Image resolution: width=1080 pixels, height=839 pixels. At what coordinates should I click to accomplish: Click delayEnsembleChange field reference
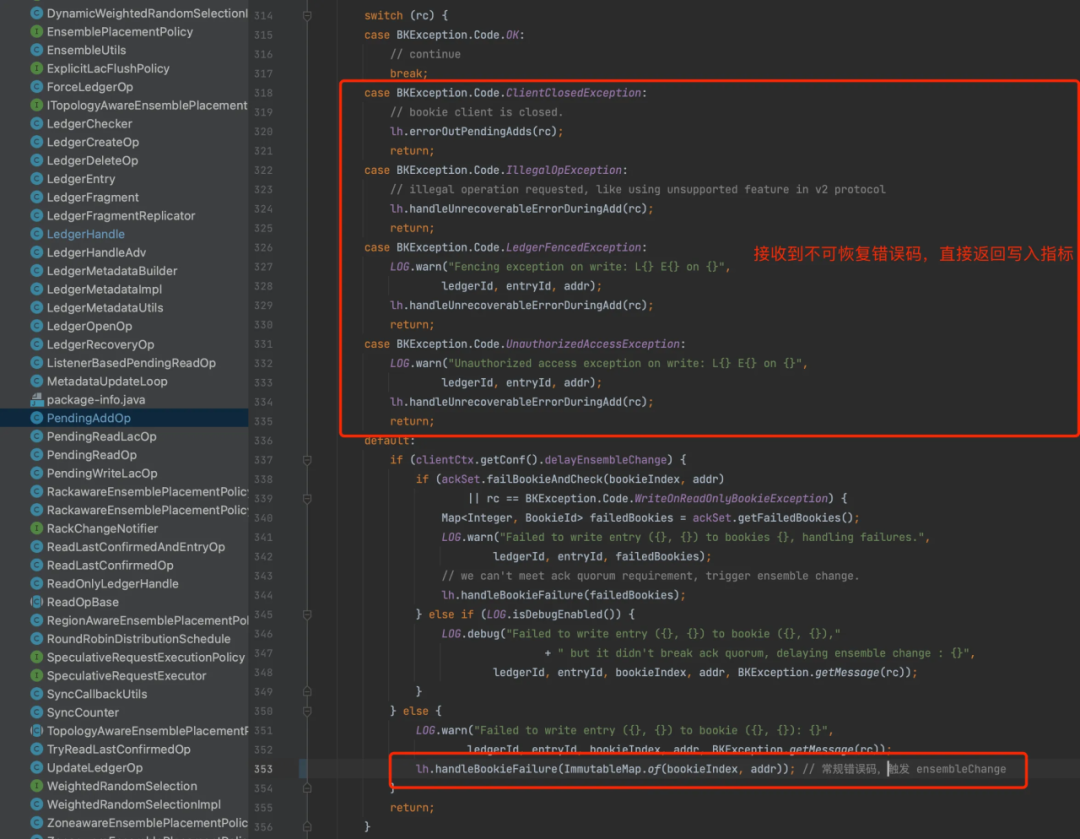[605, 459]
